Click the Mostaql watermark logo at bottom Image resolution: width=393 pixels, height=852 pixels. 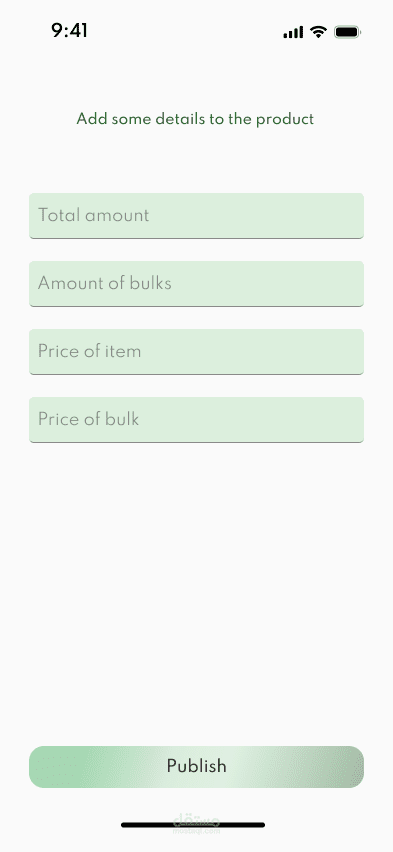click(x=196, y=824)
